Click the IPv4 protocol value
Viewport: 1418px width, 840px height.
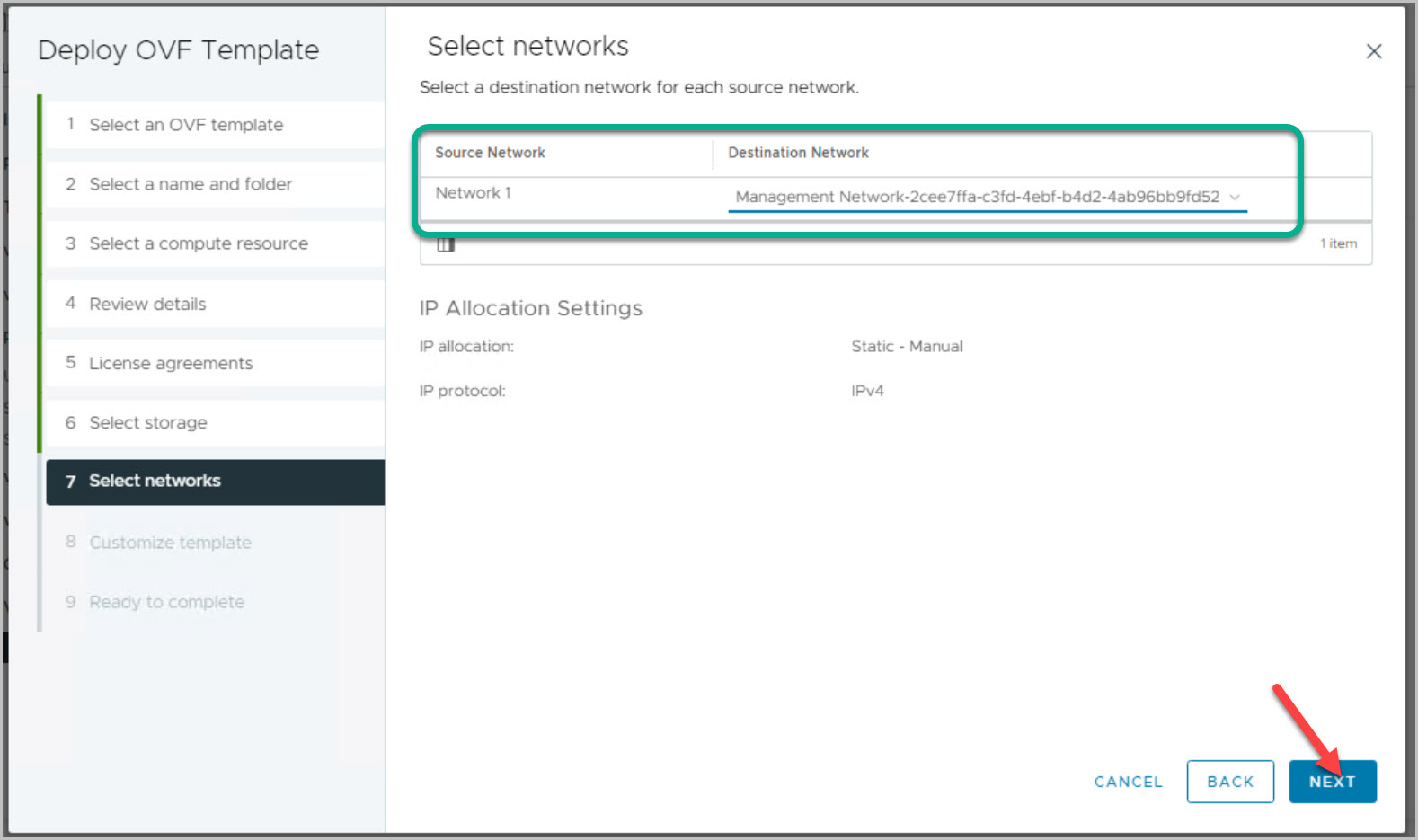(x=867, y=391)
